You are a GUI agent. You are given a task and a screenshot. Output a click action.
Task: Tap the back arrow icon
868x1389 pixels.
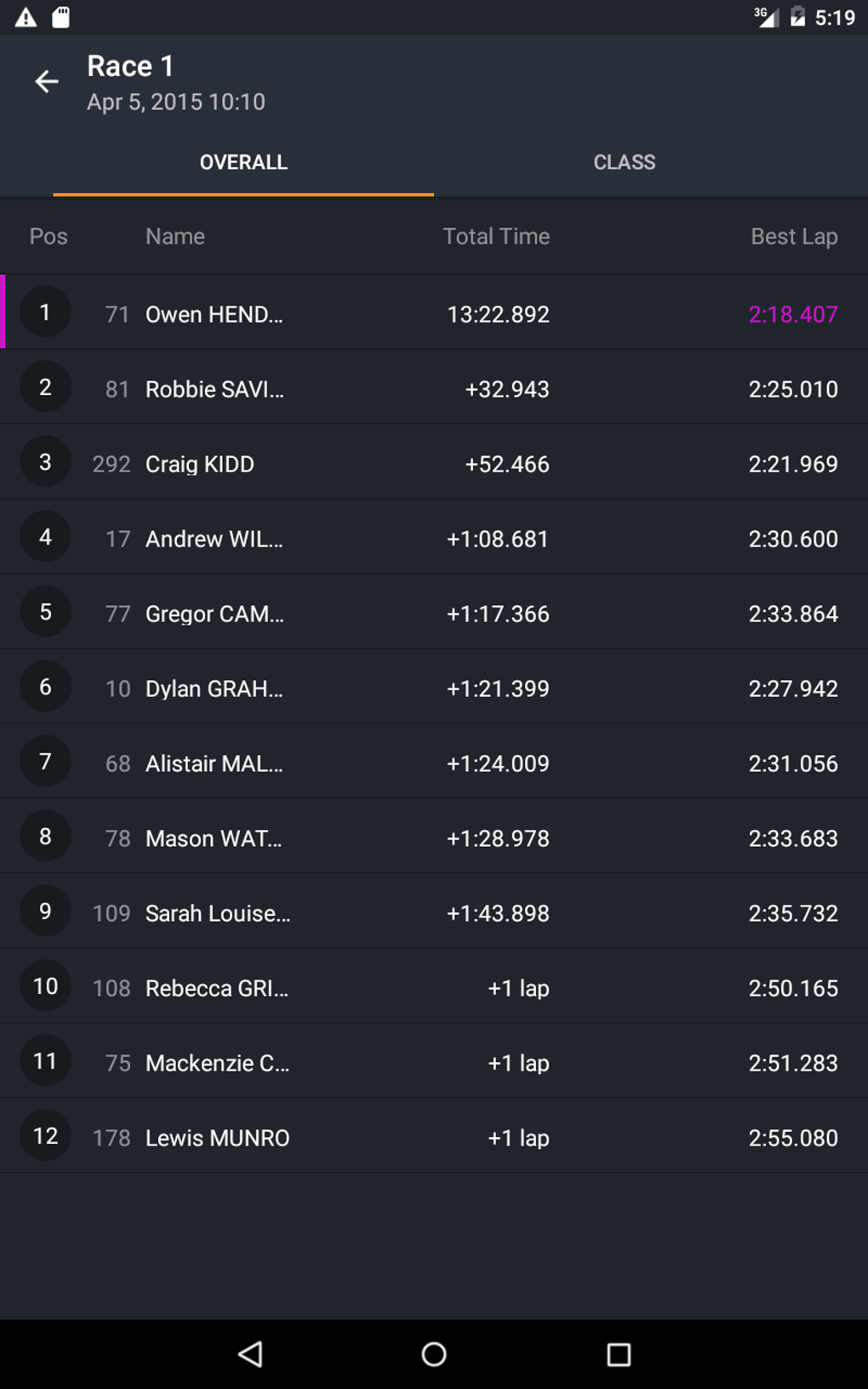tap(47, 82)
